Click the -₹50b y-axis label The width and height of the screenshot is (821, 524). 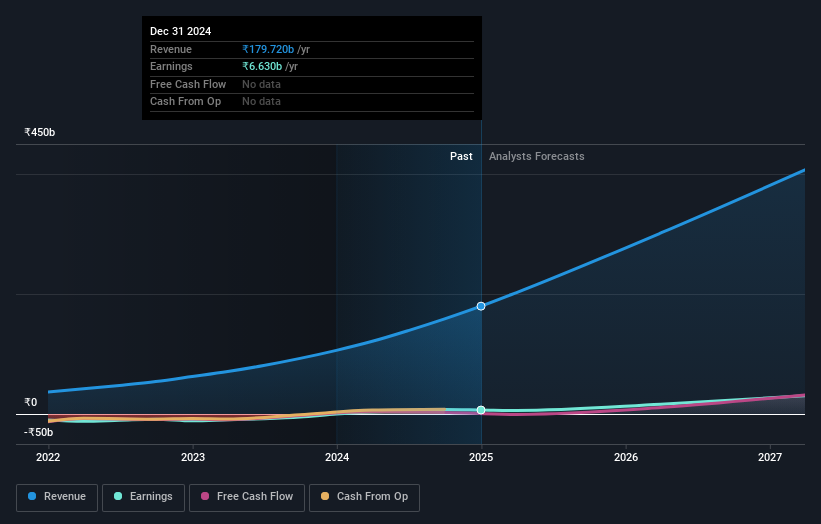coord(38,432)
